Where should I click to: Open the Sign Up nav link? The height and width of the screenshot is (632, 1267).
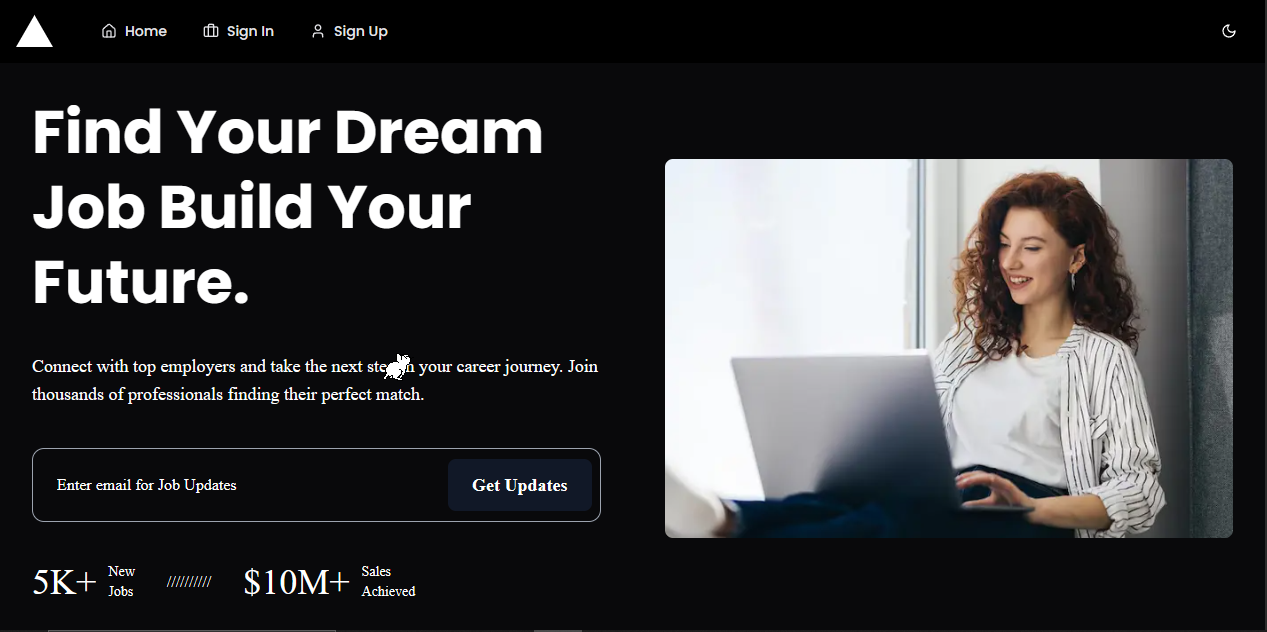349,31
